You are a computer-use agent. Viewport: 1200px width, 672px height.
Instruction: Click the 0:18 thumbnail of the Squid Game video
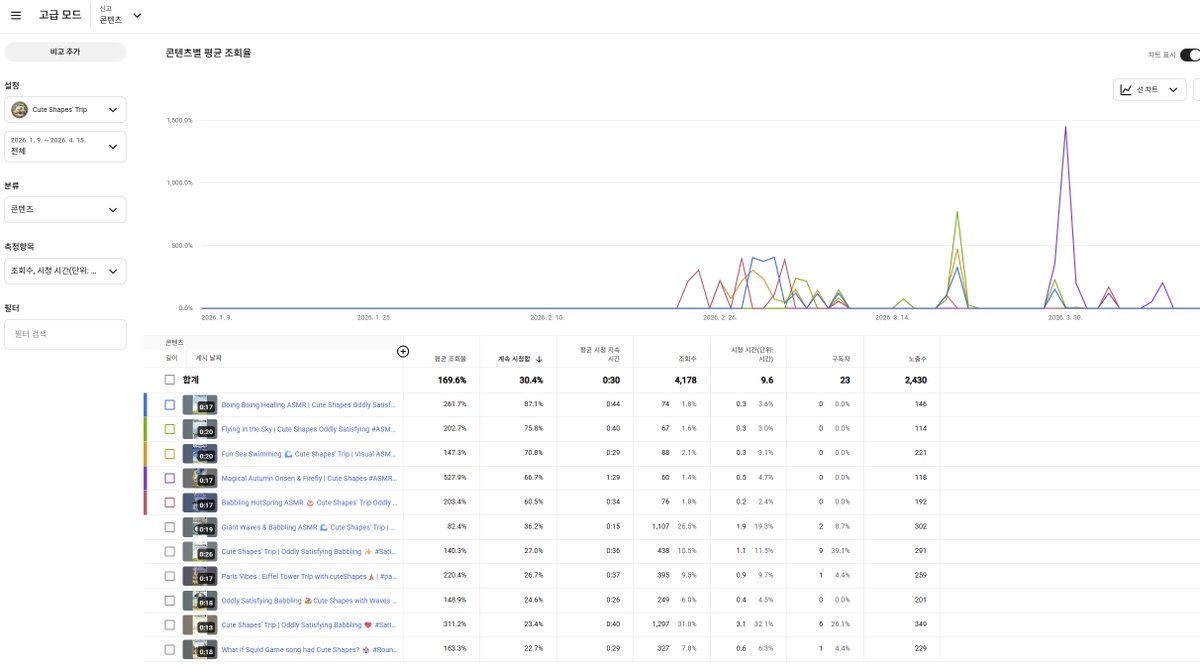coord(199,649)
